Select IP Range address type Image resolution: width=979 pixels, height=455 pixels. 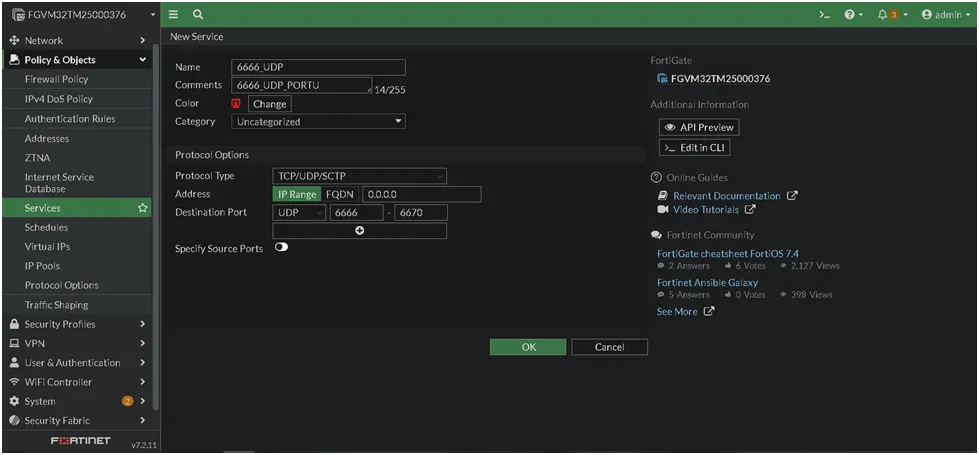click(x=297, y=194)
